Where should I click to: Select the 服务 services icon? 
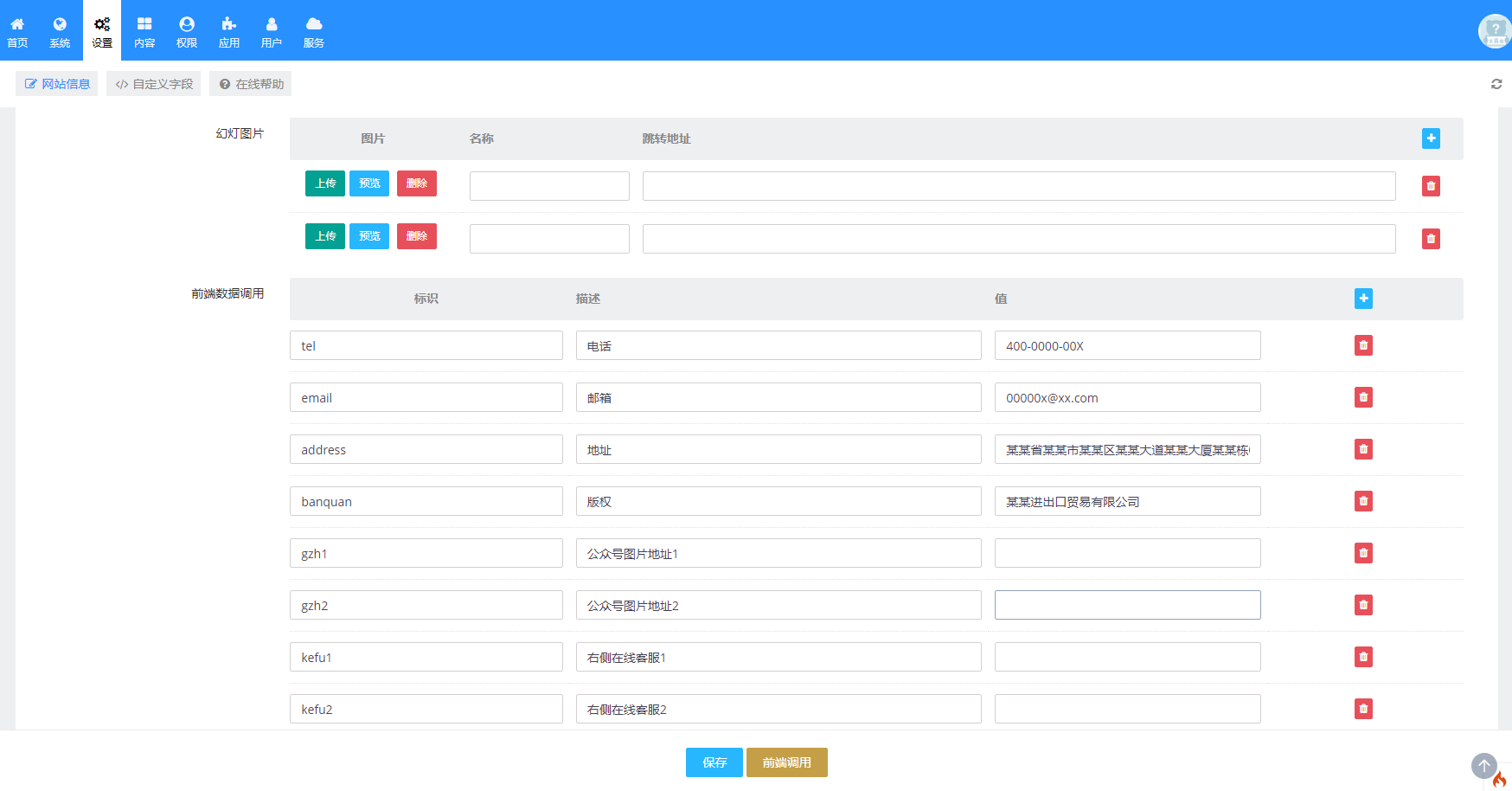click(314, 30)
